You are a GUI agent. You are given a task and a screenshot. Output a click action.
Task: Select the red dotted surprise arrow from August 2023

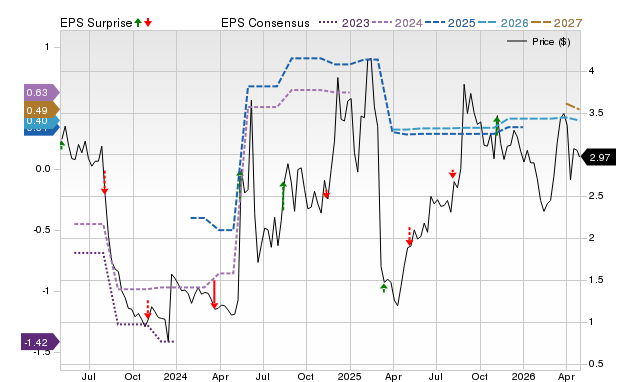104,182
